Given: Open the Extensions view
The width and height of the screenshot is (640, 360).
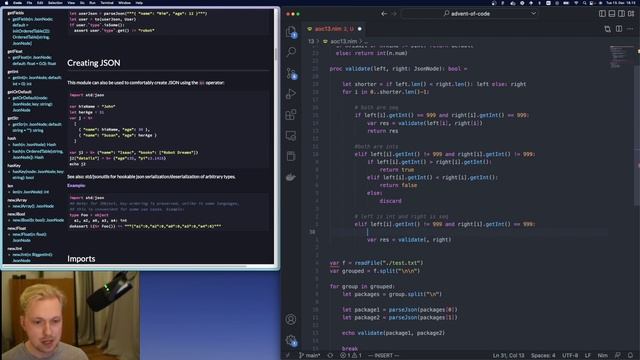Looking at the screenshot, I should coord(291,115).
